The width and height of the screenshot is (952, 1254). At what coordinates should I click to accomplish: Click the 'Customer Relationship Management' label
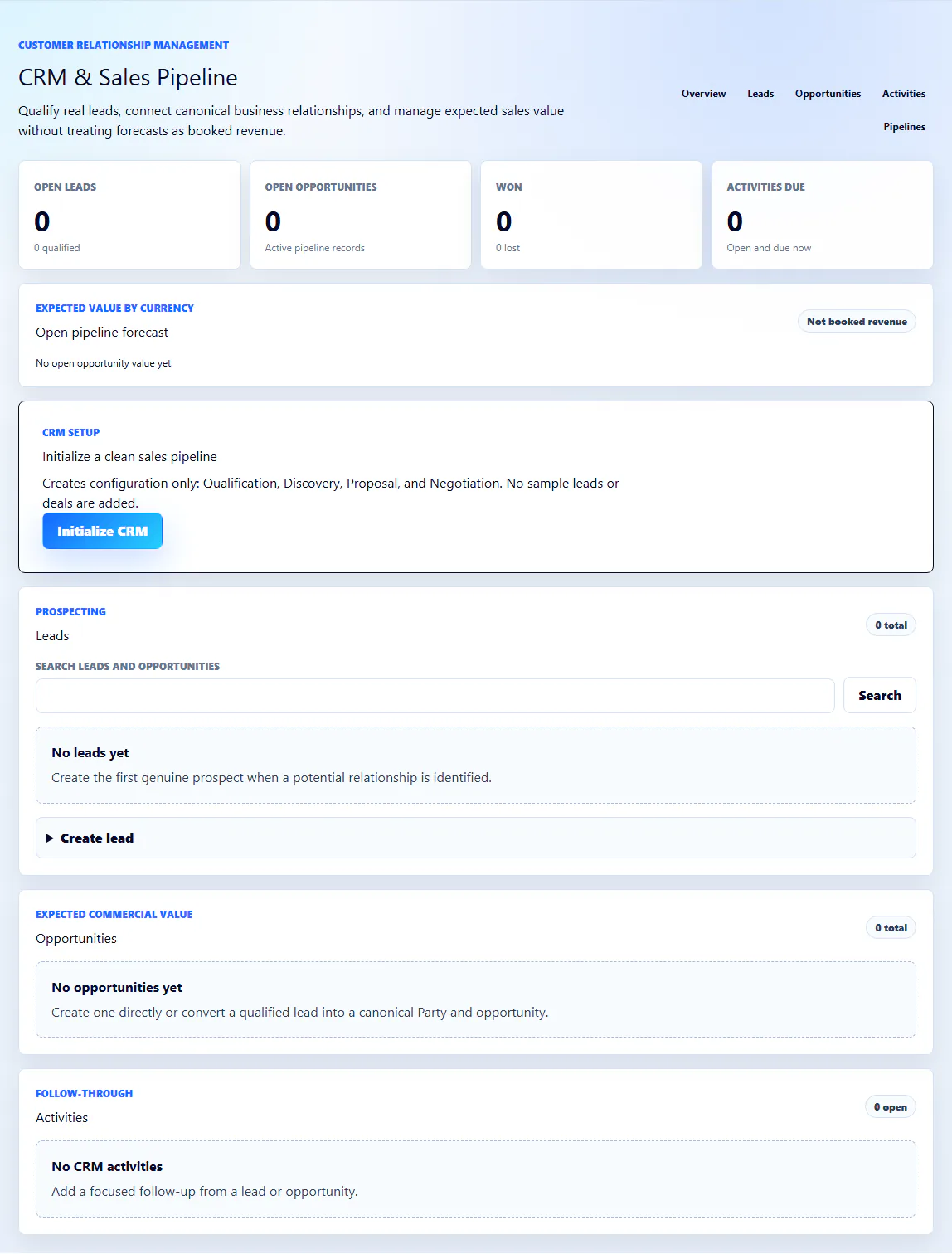124,46
